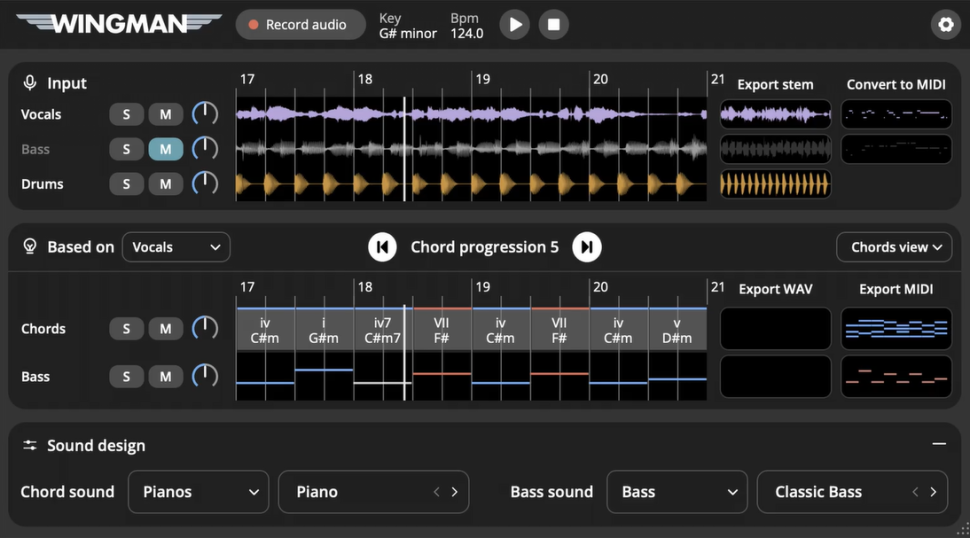Collapse the Sound design panel

(x=938, y=445)
